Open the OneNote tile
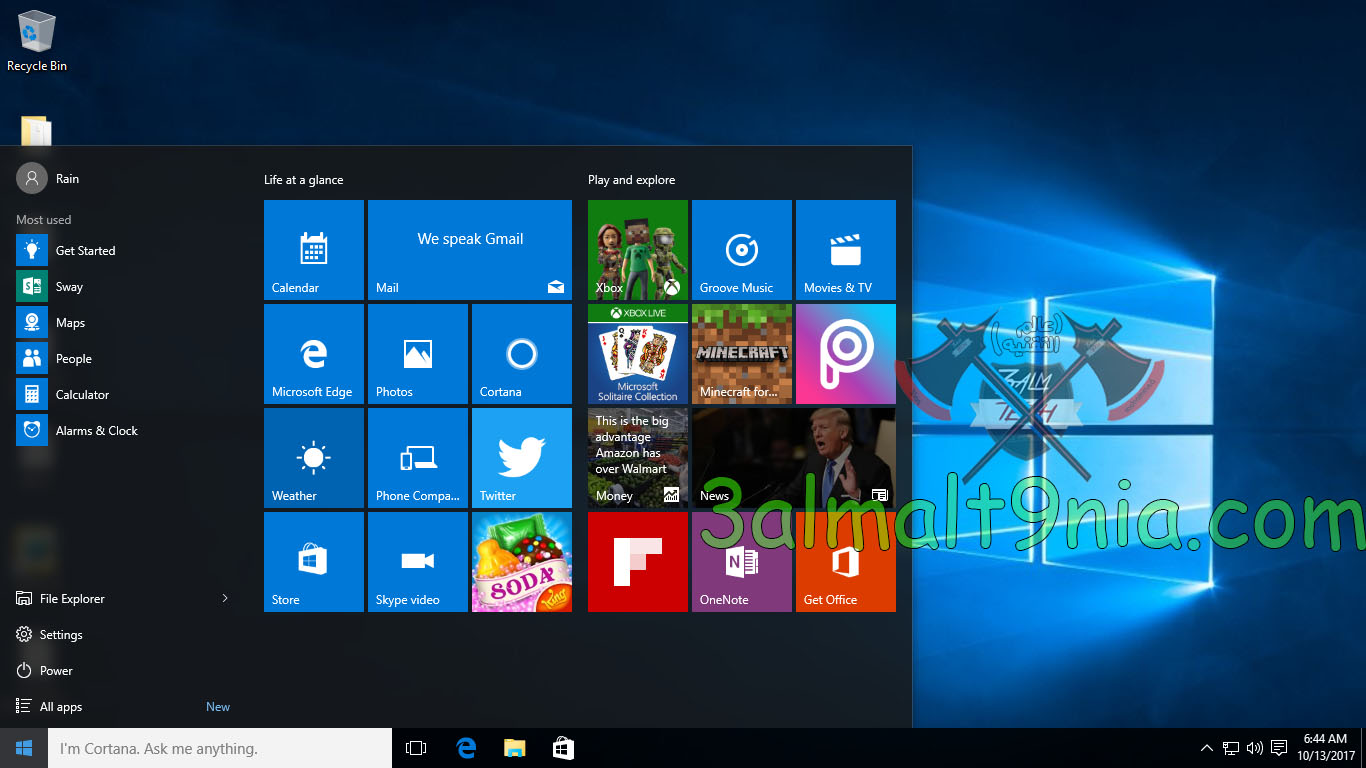This screenshot has height=768, width=1366. point(742,562)
